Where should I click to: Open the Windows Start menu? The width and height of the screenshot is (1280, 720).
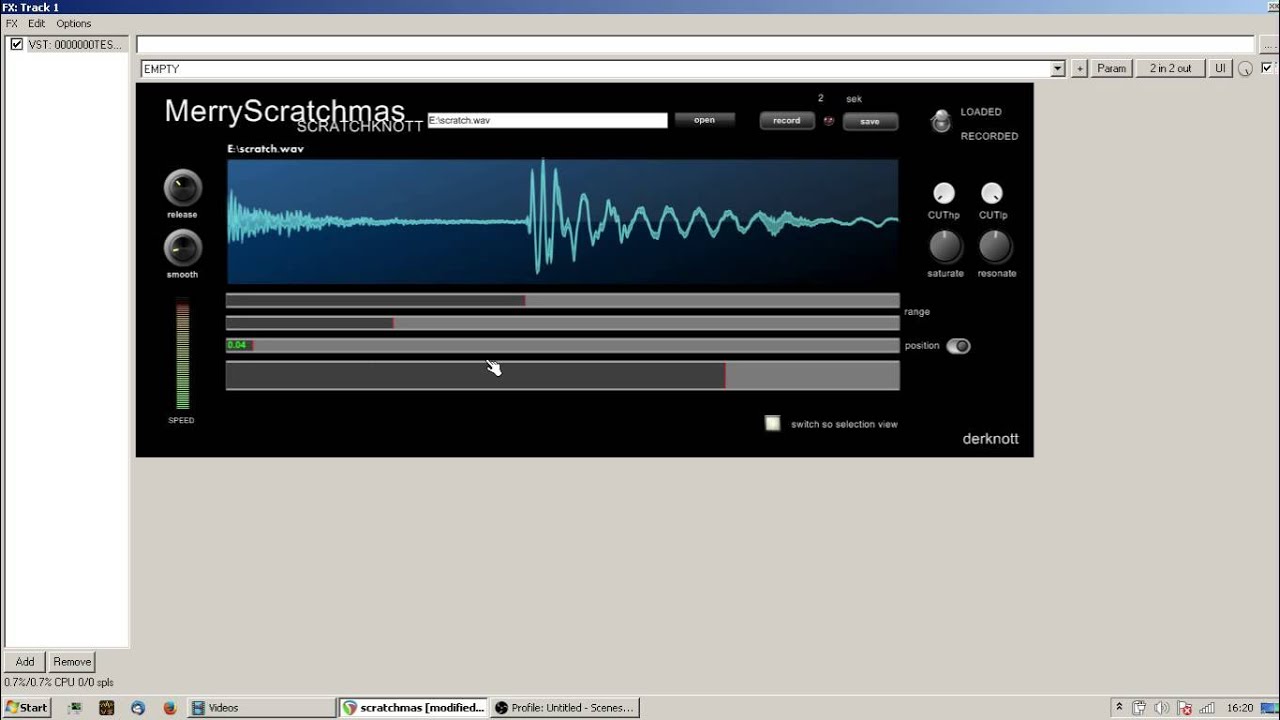click(x=27, y=707)
